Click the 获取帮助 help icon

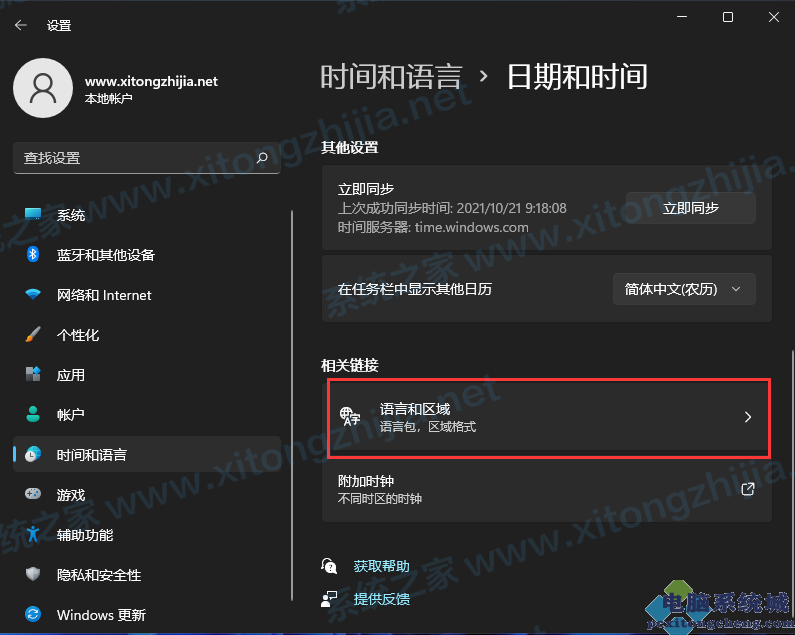(x=329, y=566)
